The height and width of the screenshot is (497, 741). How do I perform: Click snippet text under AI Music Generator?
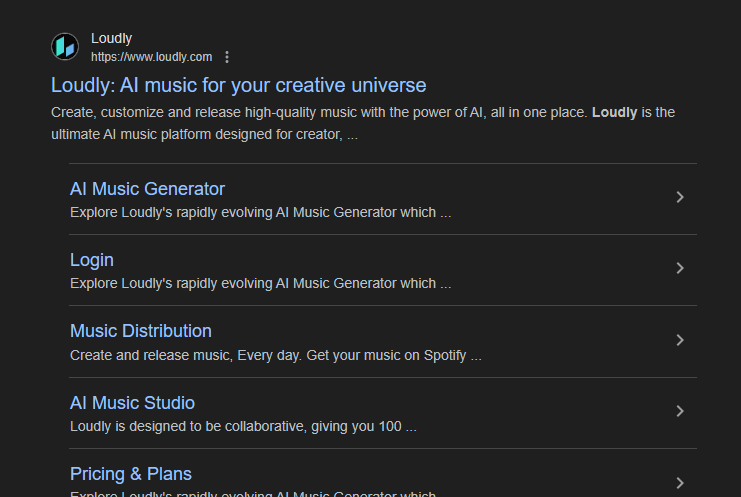tap(260, 213)
